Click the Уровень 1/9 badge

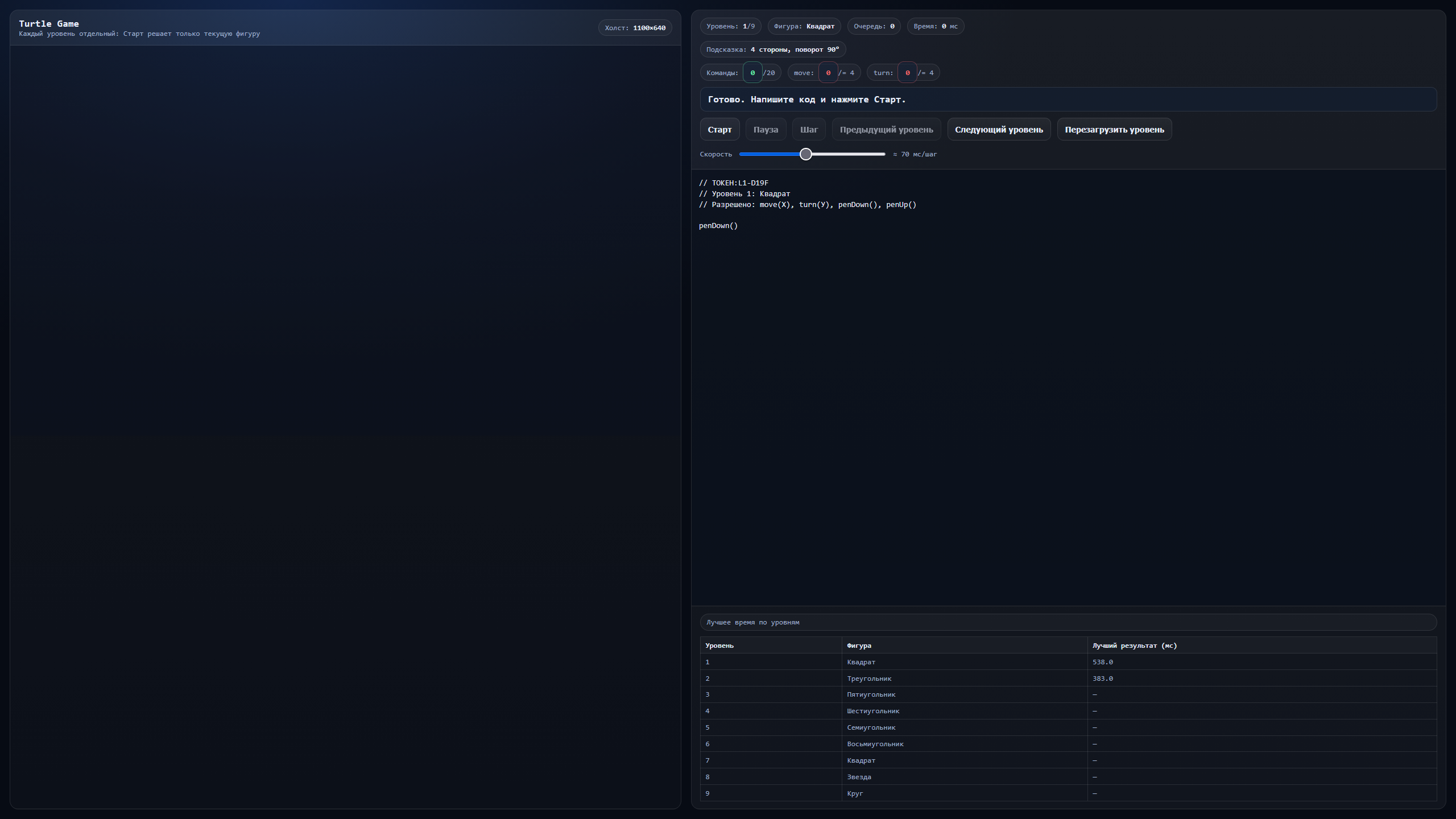730,26
